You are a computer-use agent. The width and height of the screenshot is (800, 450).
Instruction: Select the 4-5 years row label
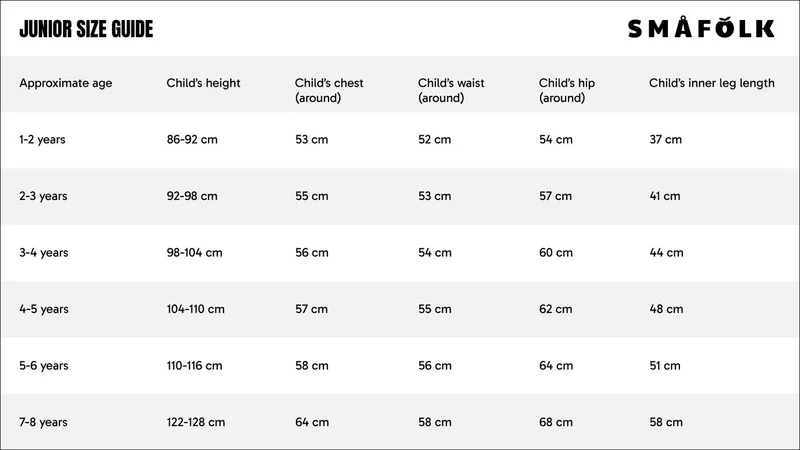click(44, 309)
